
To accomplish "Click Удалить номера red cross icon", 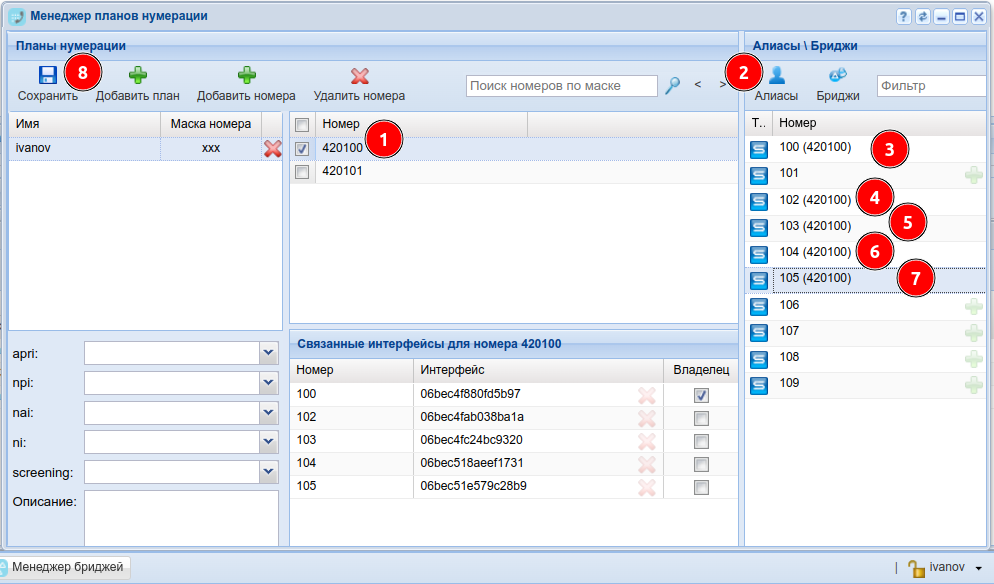I will pyautogui.click(x=359, y=75).
